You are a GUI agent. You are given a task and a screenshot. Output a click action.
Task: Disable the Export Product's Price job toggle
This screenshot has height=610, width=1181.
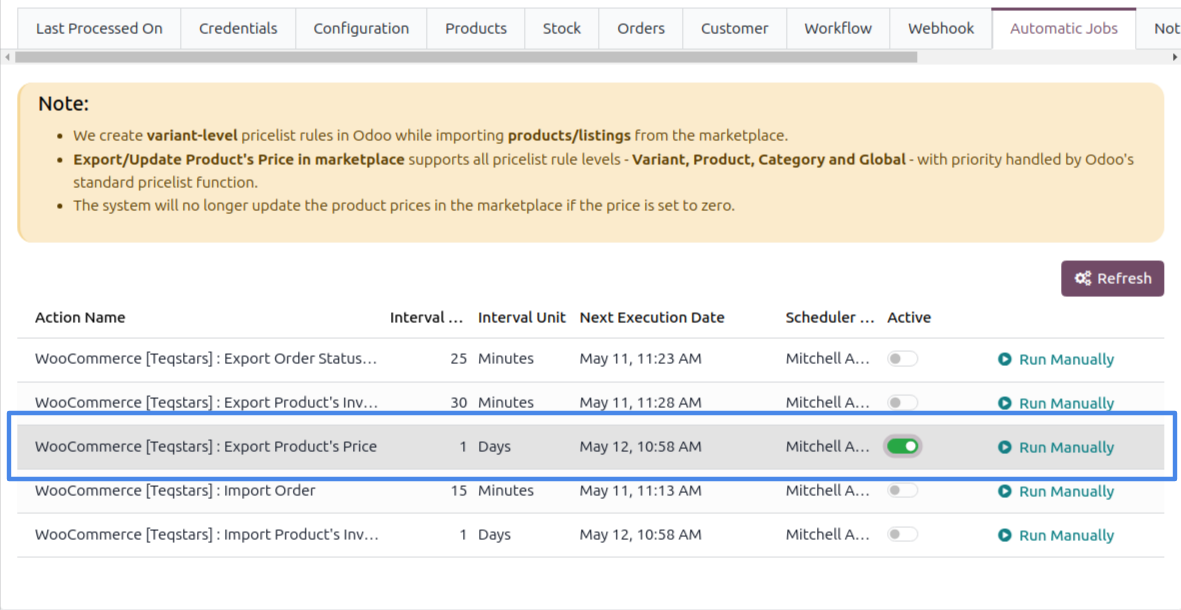point(902,447)
